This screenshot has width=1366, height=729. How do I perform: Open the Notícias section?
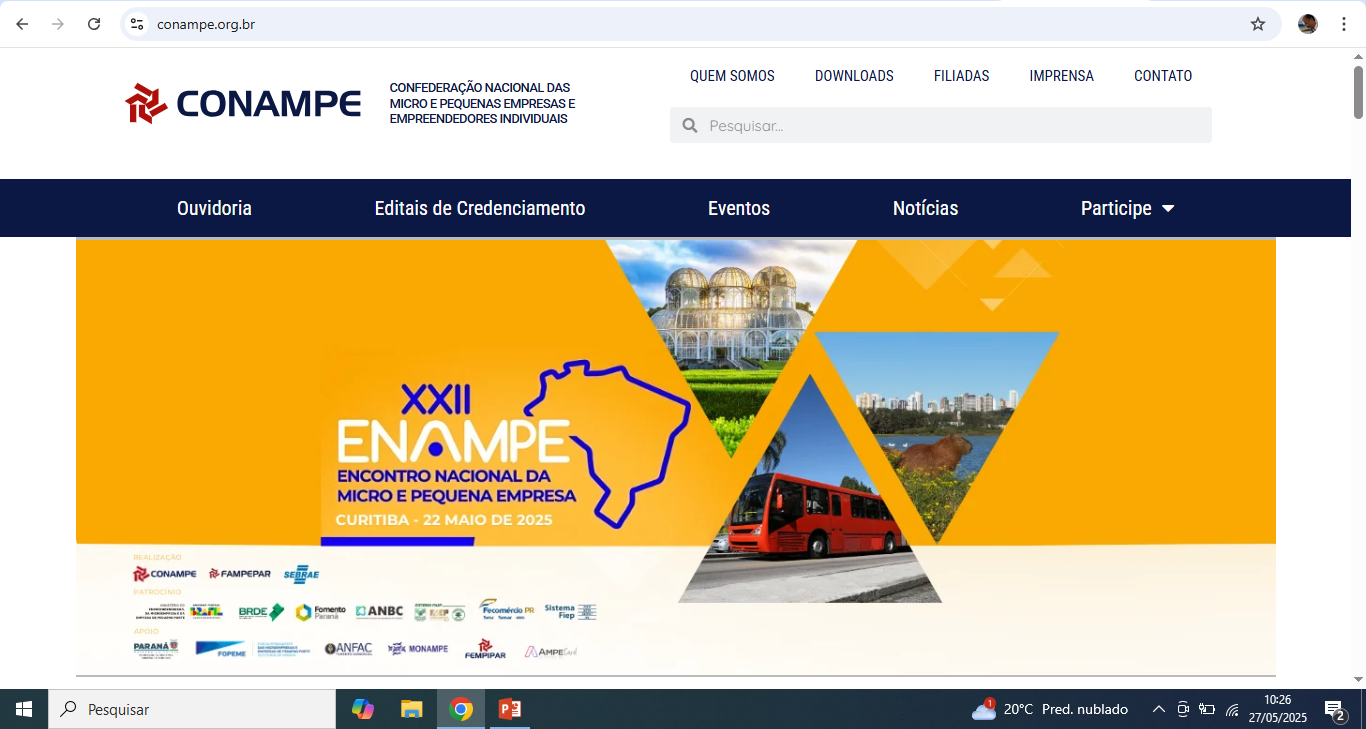click(925, 208)
